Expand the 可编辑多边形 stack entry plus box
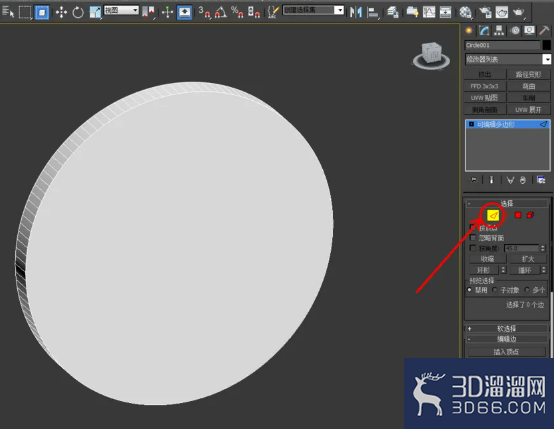The image size is (554, 429). [471, 124]
